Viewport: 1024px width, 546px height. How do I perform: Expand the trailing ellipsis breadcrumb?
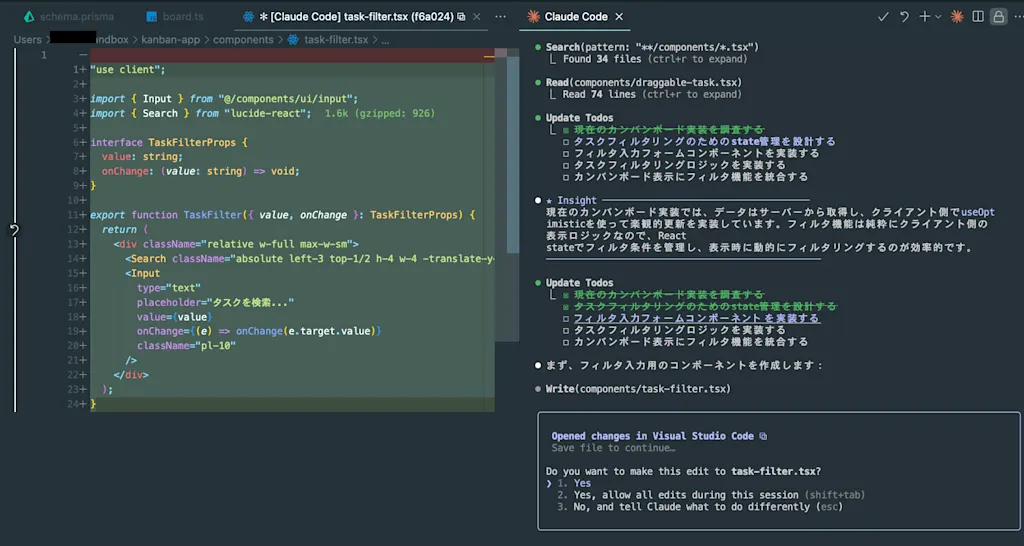tap(385, 40)
